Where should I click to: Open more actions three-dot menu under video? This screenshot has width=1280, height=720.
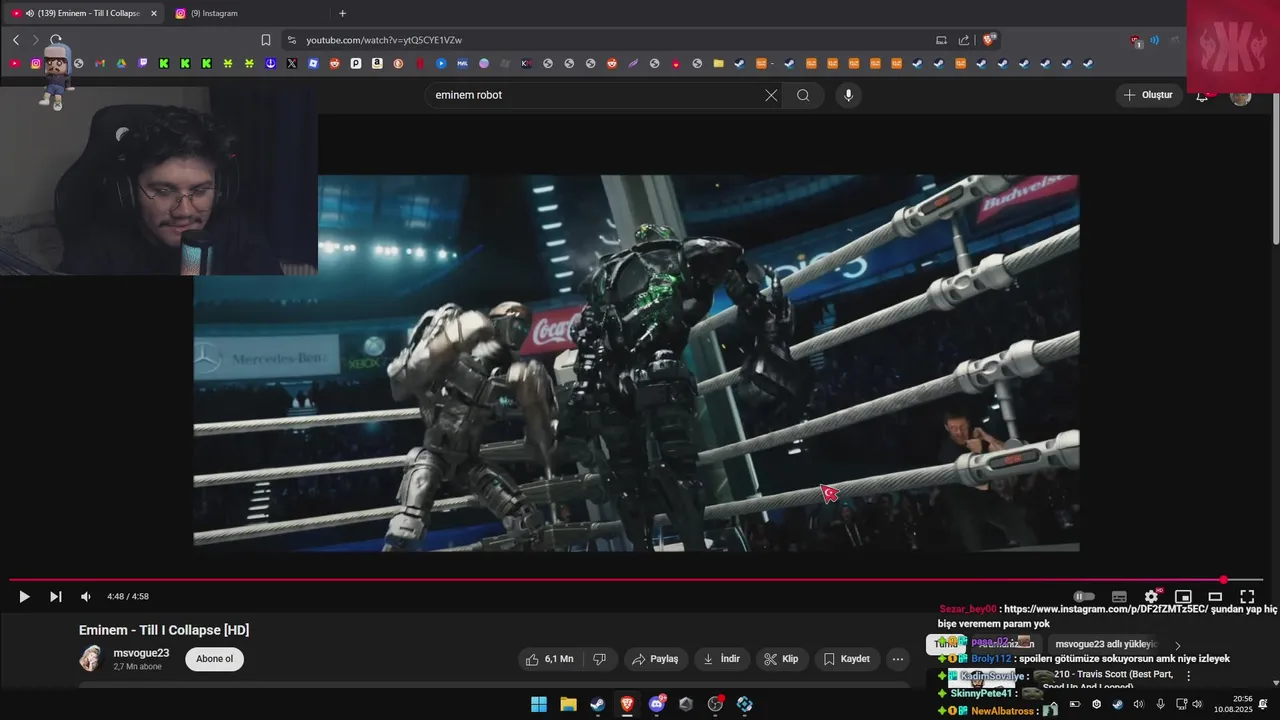tap(898, 659)
